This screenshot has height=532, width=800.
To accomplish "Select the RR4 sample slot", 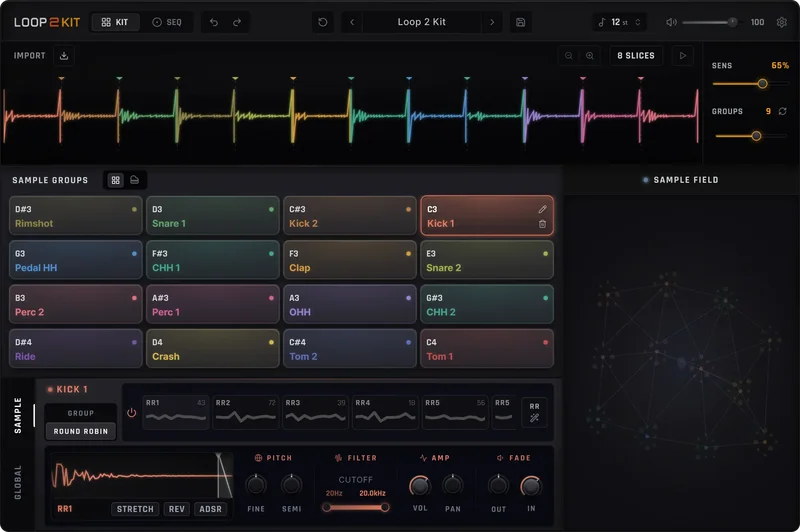I will click(x=385, y=412).
